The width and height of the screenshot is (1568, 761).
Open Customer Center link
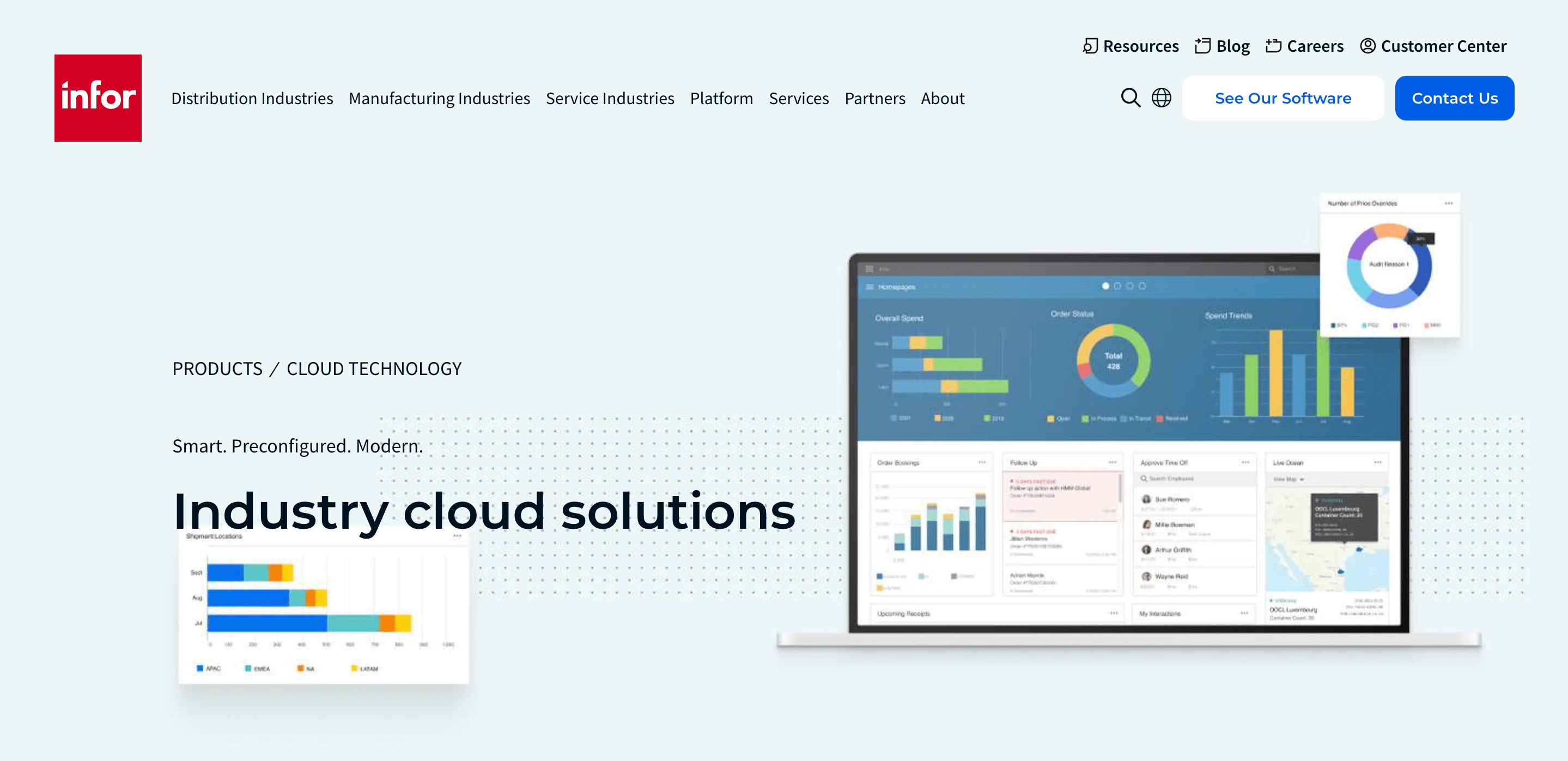pos(1443,46)
